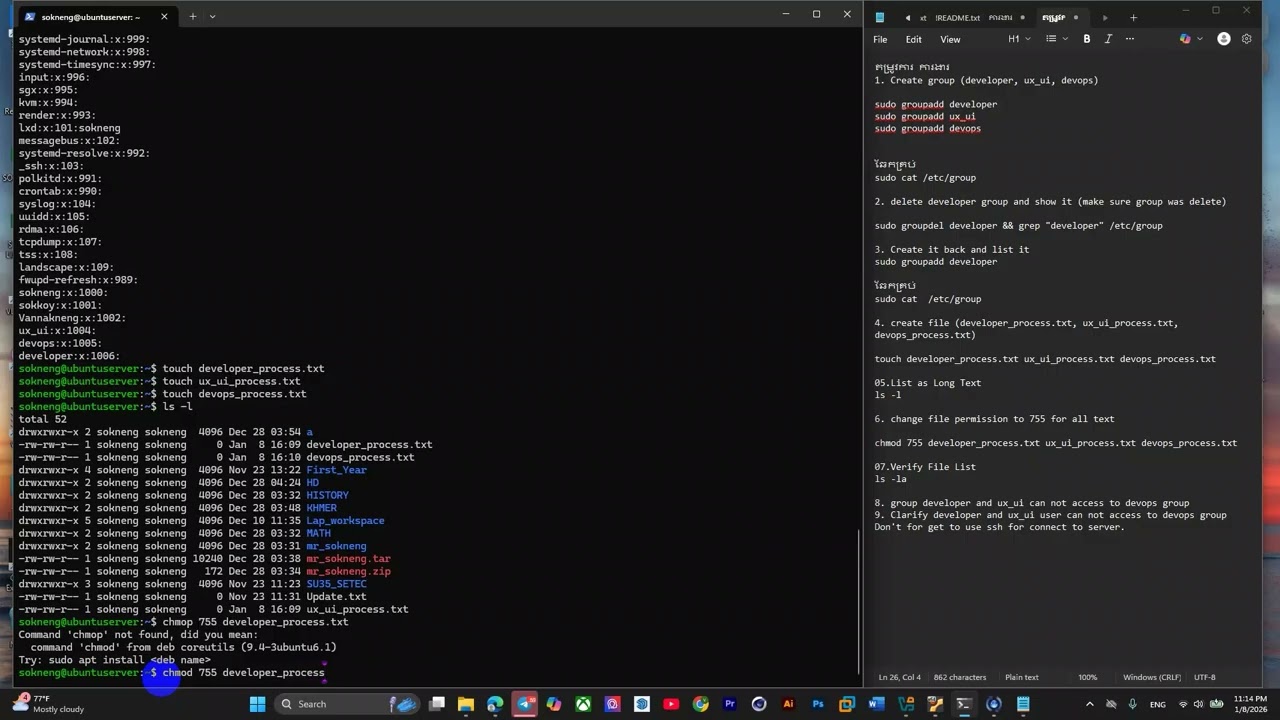The width and height of the screenshot is (1280, 720).
Task: Open terminal profile dropdown arrow
Action: pos(212,16)
